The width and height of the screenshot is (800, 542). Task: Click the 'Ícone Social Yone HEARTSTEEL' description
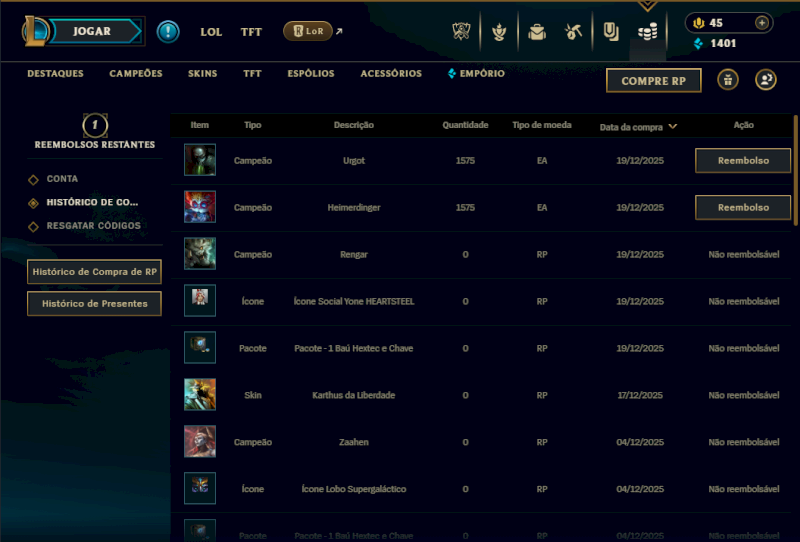(354, 302)
